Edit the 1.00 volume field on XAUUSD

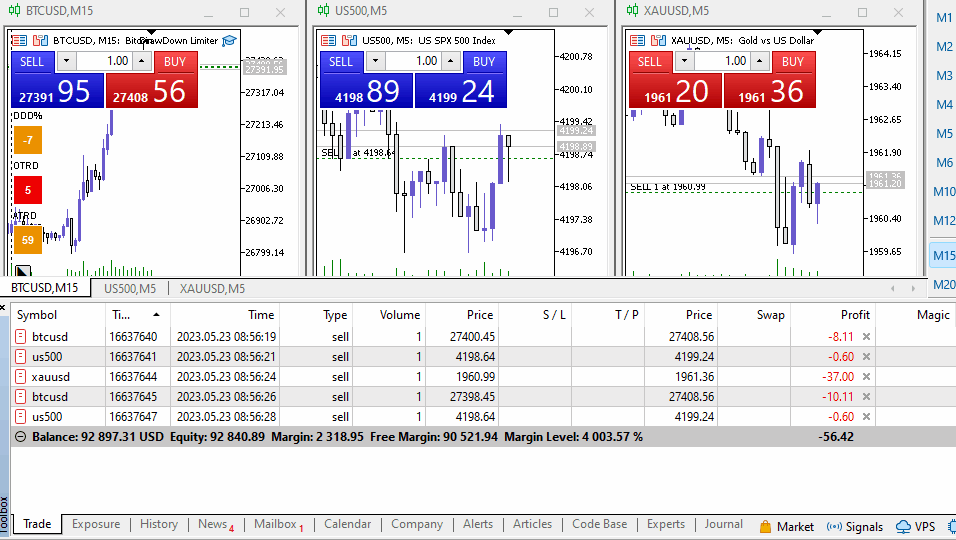pyautogui.click(x=722, y=61)
